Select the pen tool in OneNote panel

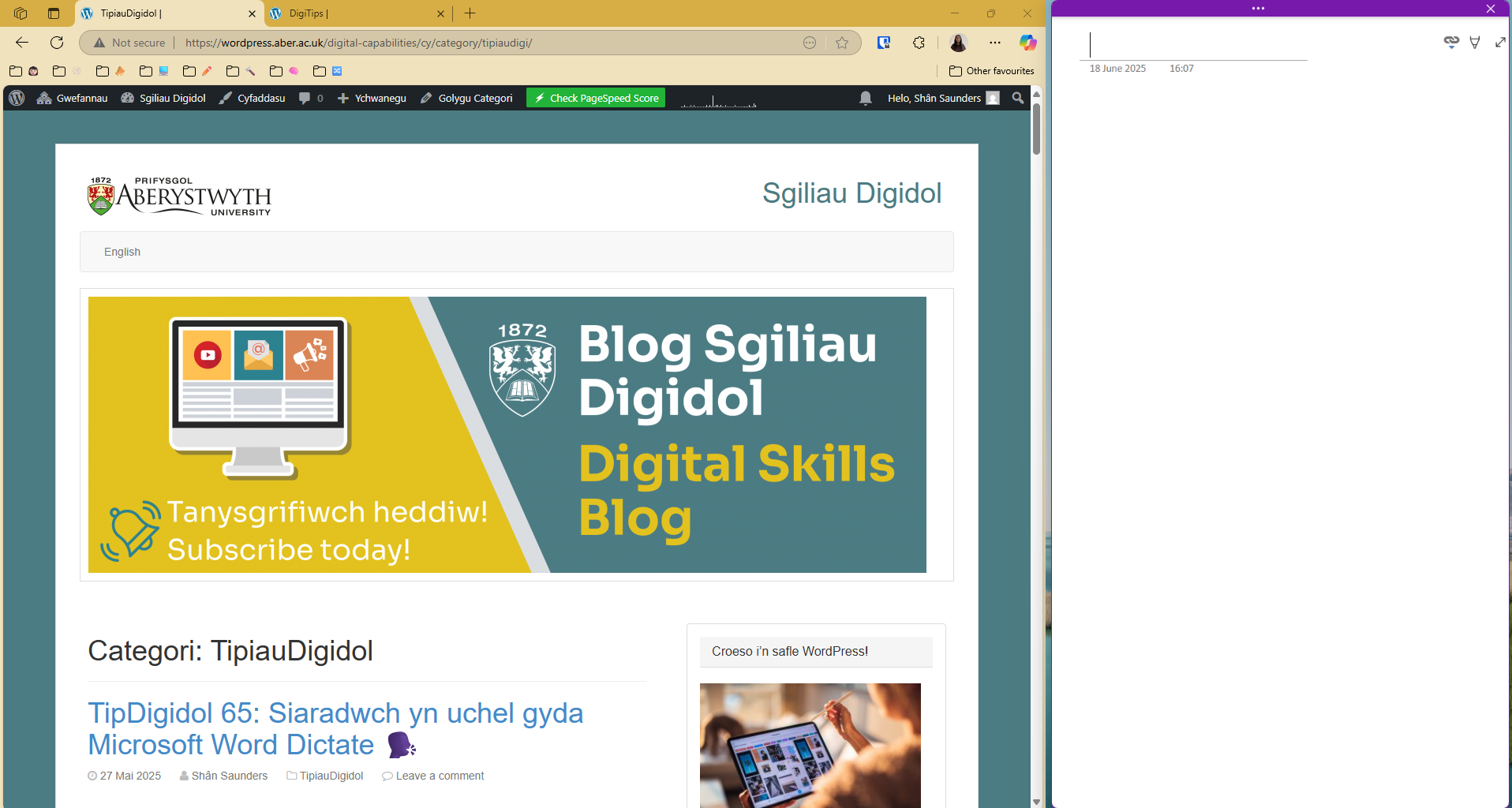1474,43
